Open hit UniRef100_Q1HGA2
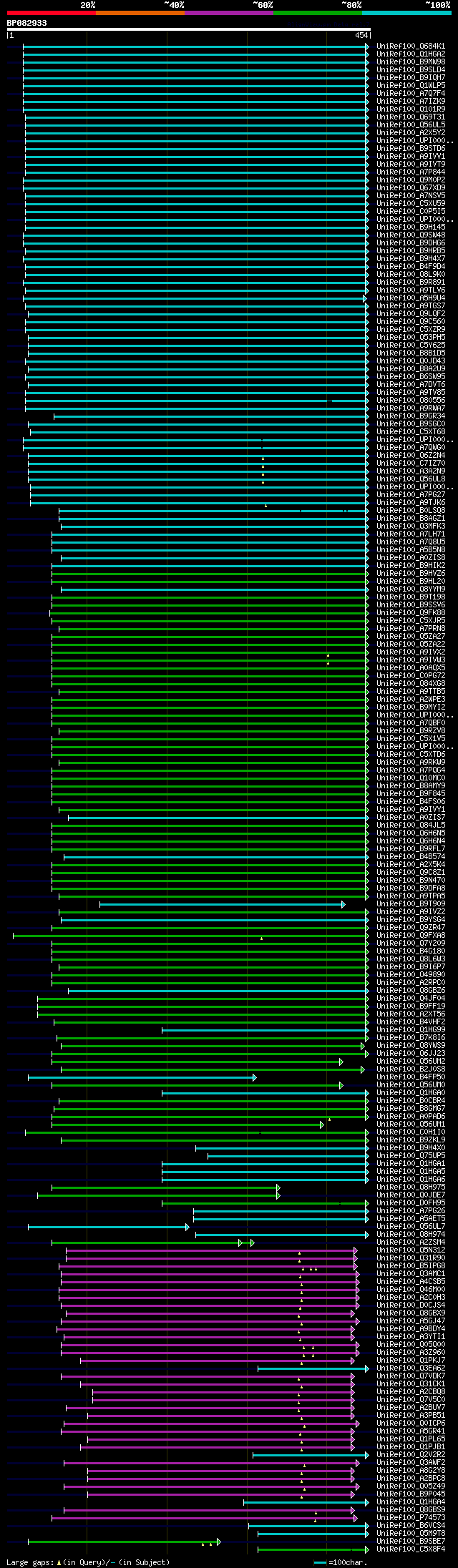This screenshot has width=458, height=1568. coord(411,54)
